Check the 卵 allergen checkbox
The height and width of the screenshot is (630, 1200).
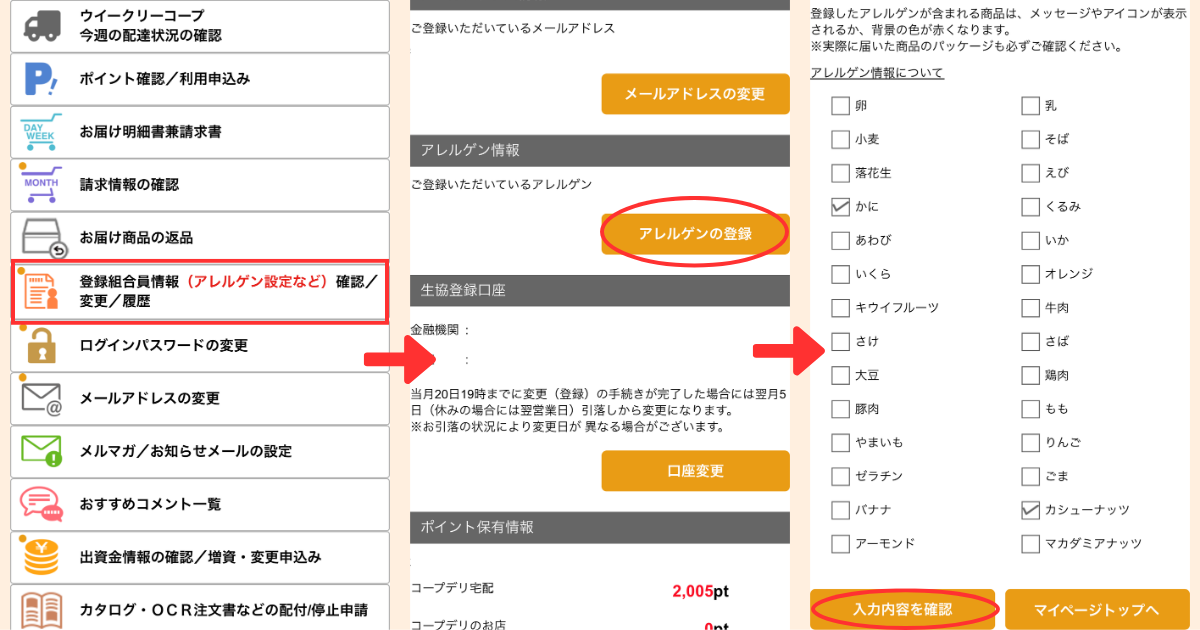(841, 105)
